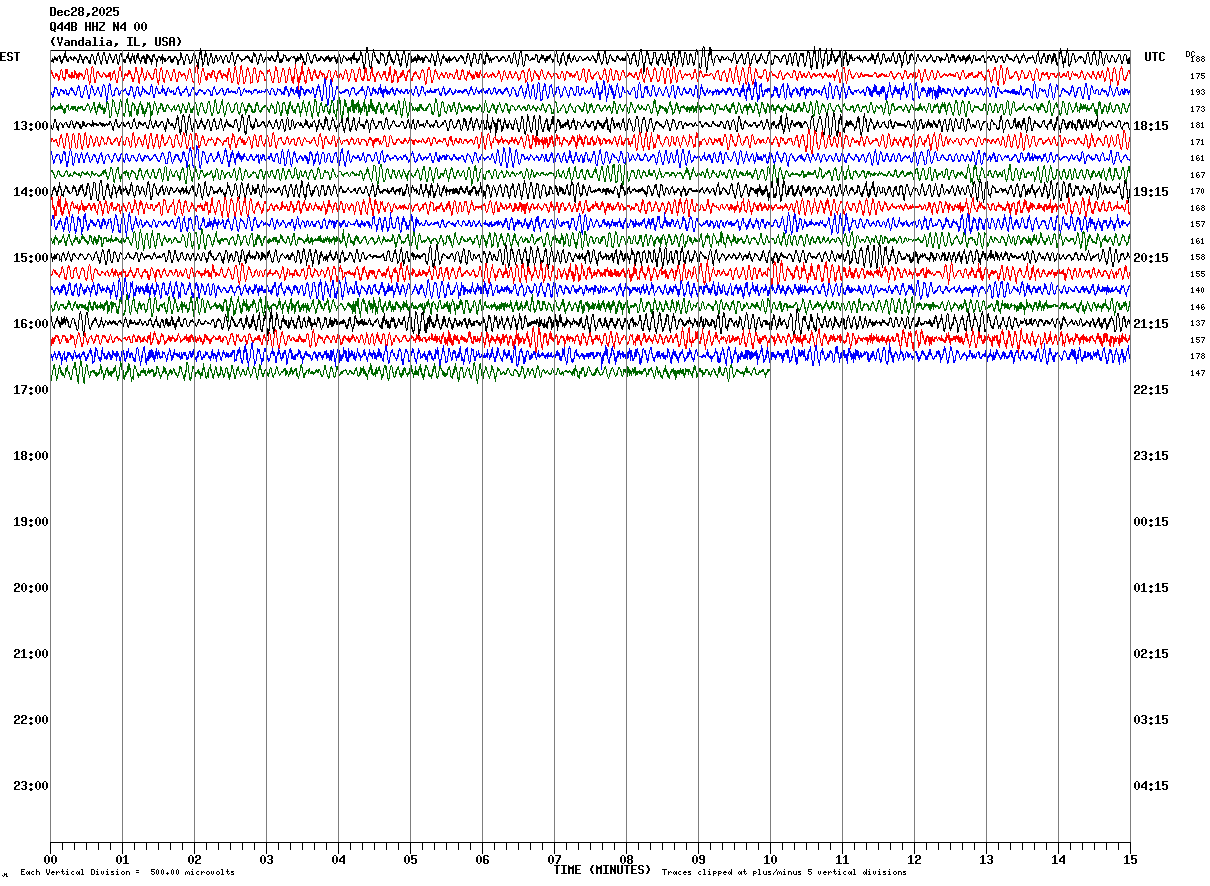Select minute tick label 09
Viewport: 1210px width, 886px height.
coord(698,860)
